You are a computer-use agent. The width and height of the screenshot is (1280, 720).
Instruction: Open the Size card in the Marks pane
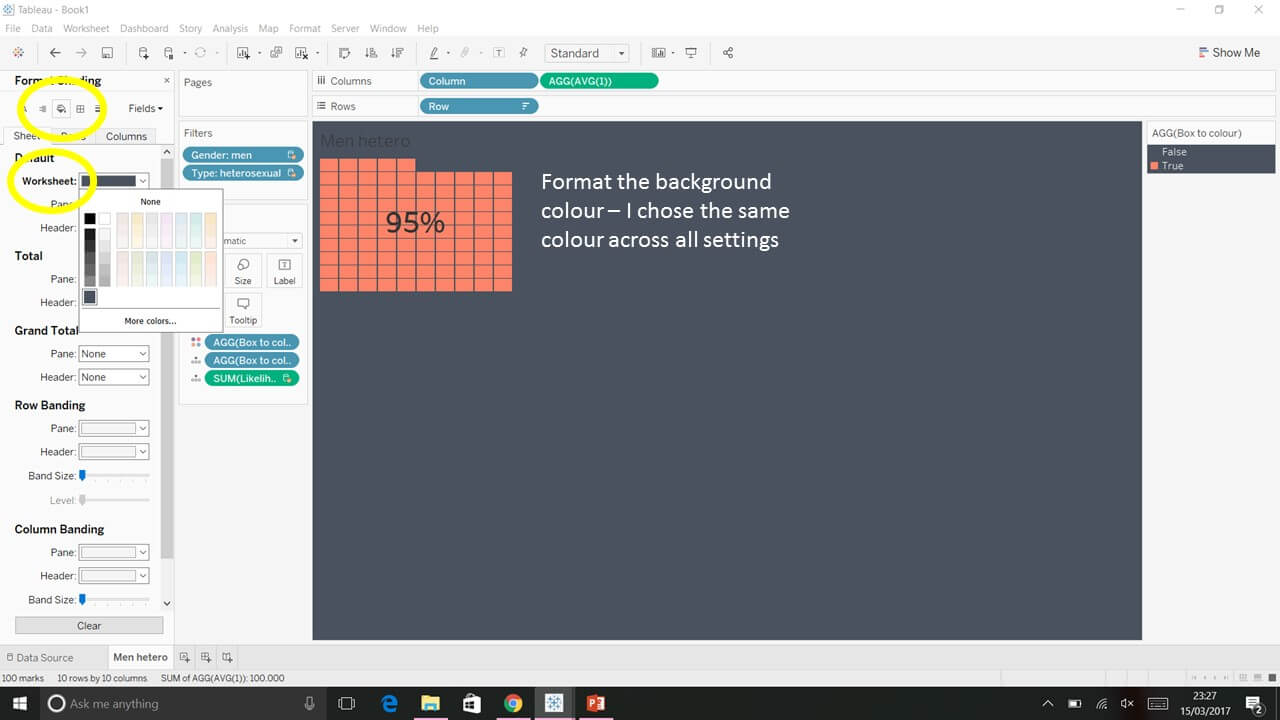pos(242,270)
